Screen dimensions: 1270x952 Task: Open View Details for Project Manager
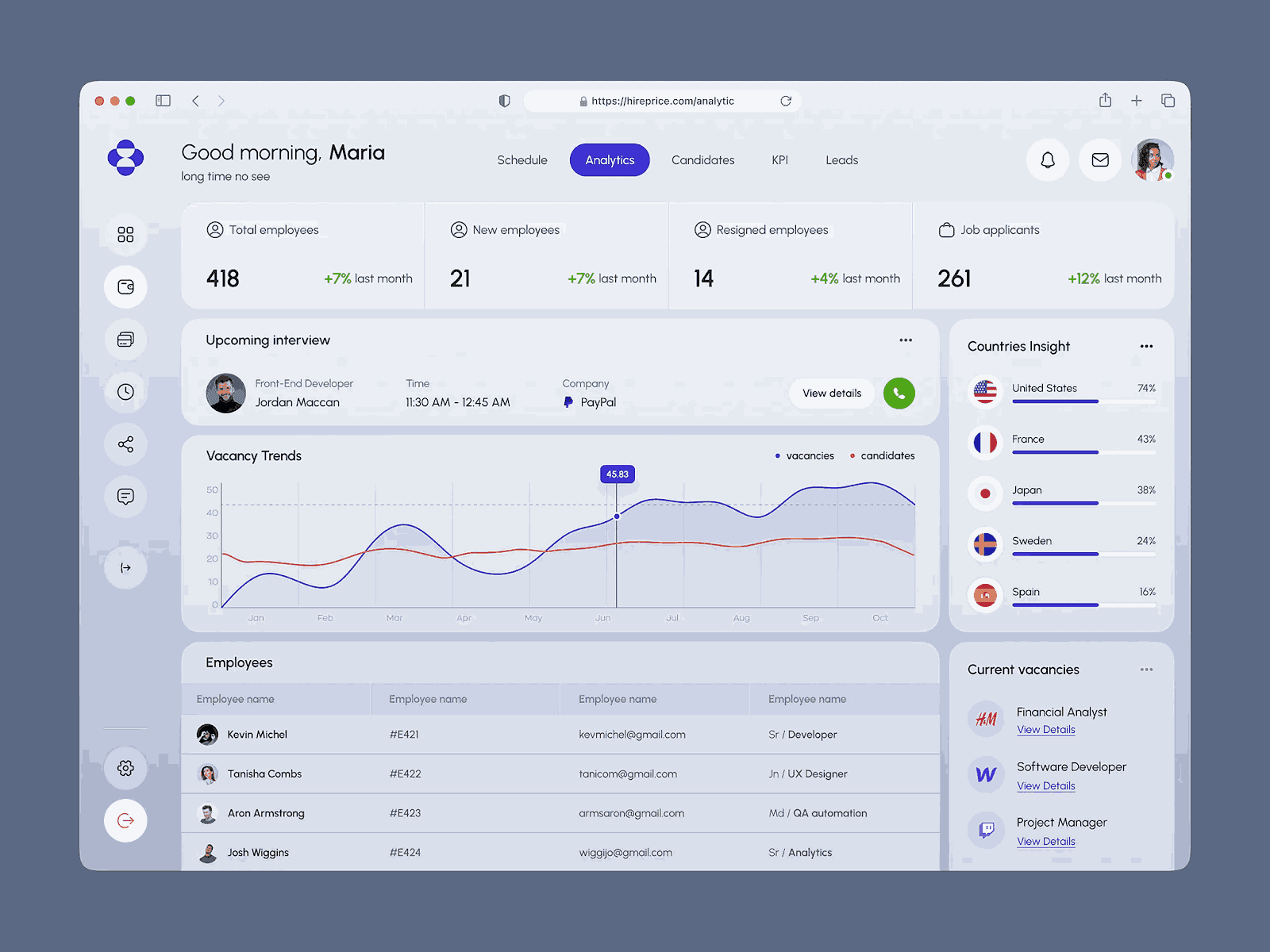1046,842
